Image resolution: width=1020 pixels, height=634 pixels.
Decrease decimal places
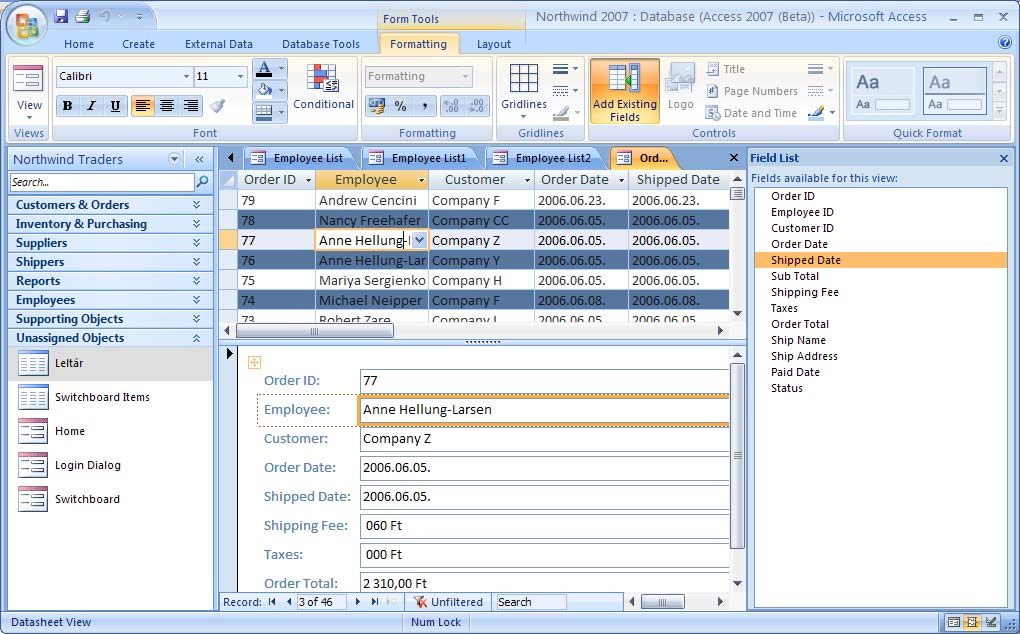(477, 105)
